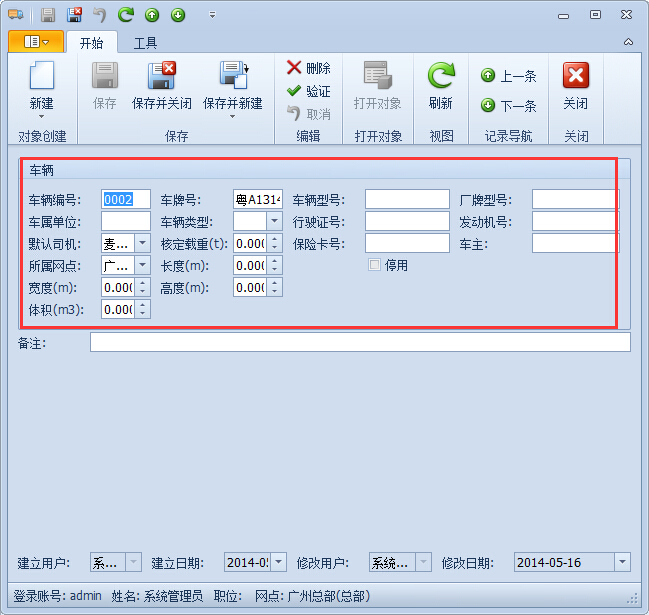This screenshot has width=649, height=615.
Task: Increase 核定载重 value with up spinner
Action: (x=274, y=239)
